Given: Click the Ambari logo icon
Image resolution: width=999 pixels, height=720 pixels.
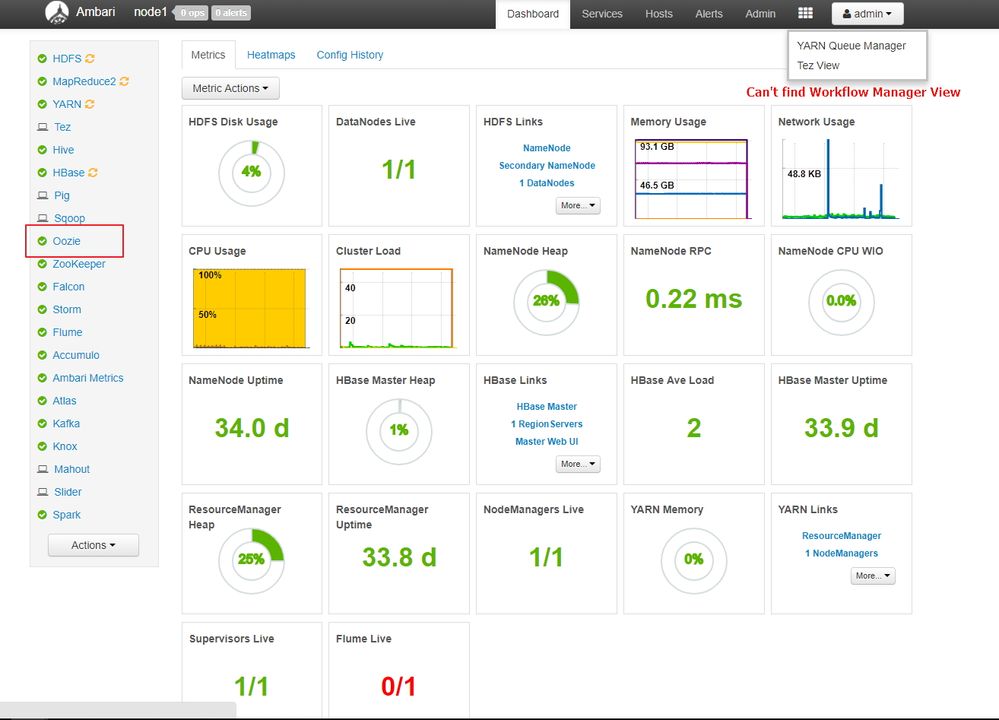Looking at the screenshot, I should tap(57, 13).
